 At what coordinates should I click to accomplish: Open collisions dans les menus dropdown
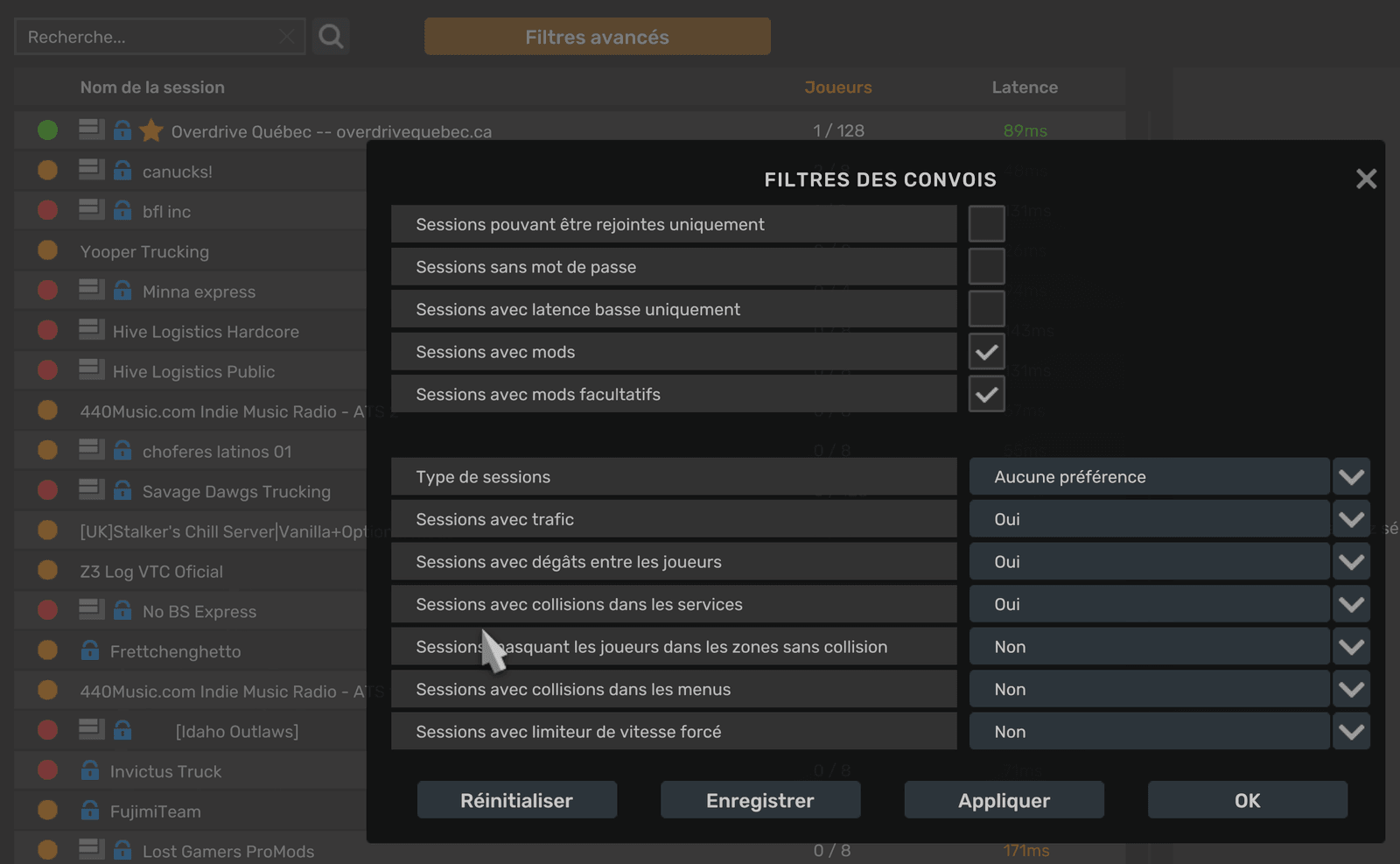pos(1351,689)
